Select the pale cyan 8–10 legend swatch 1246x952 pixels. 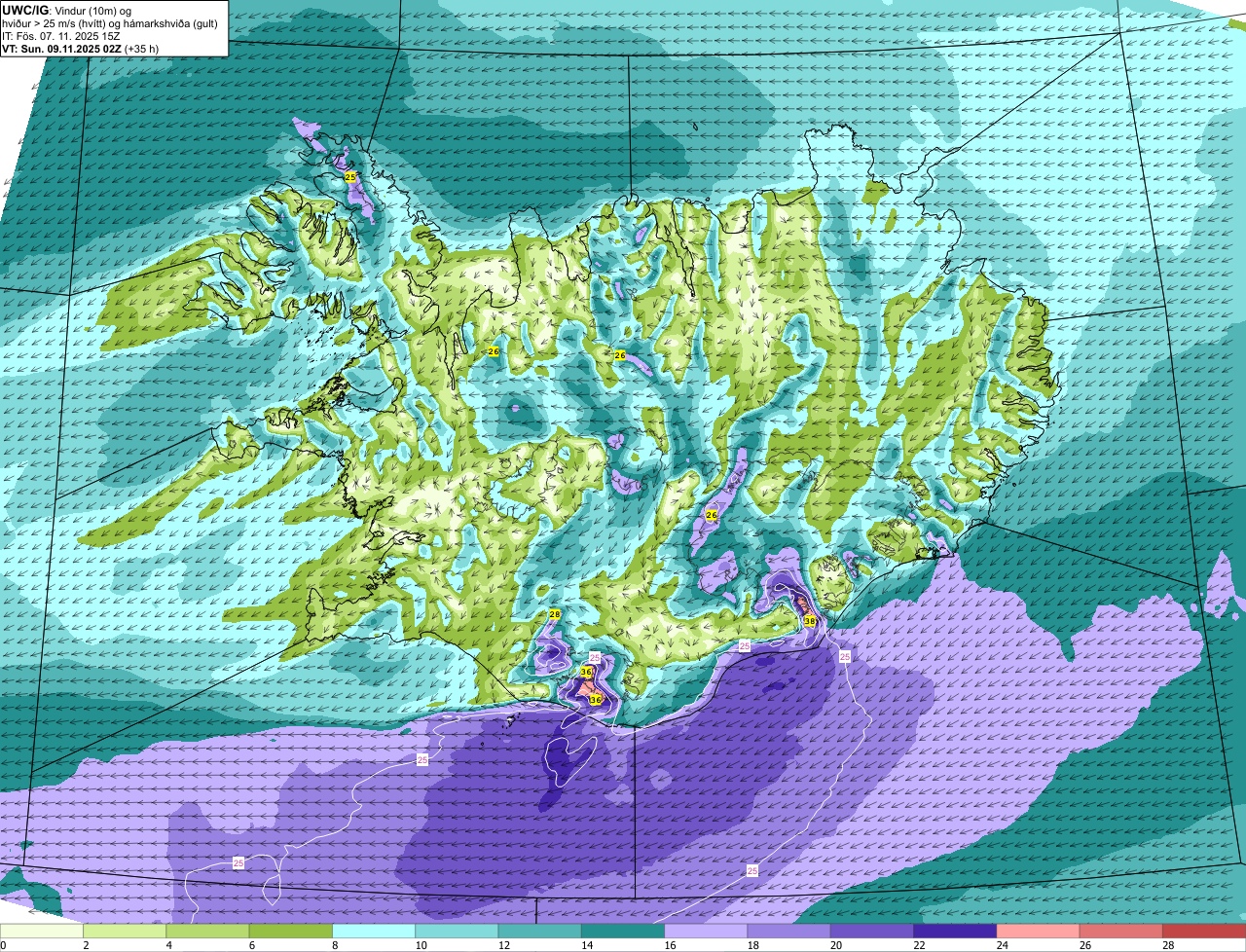pyautogui.click(x=374, y=932)
